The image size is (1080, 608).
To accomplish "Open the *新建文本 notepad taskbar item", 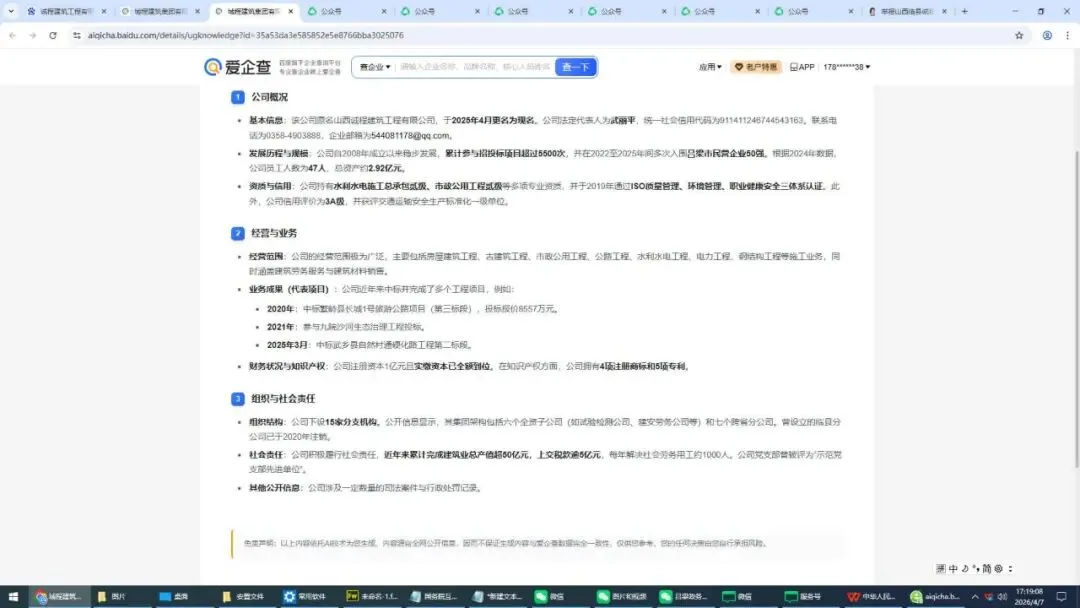I will click(497, 596).
